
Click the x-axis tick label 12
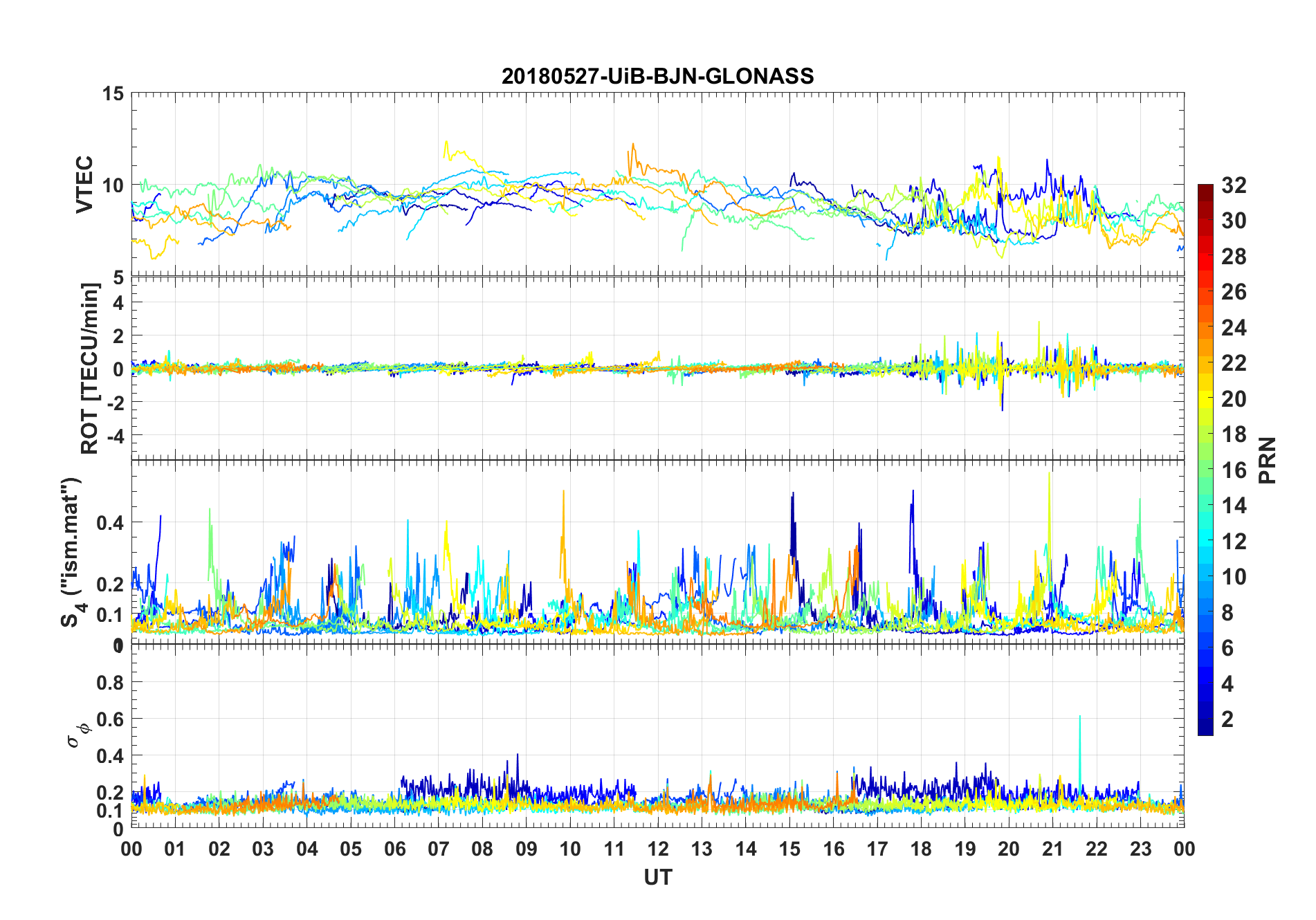[657, 849]
